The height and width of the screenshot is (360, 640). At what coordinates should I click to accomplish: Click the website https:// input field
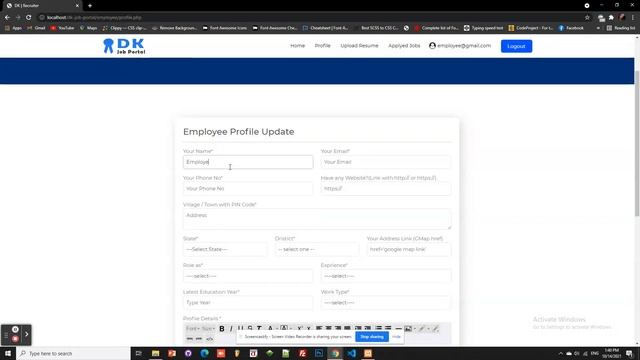click(x=386, y=189)
